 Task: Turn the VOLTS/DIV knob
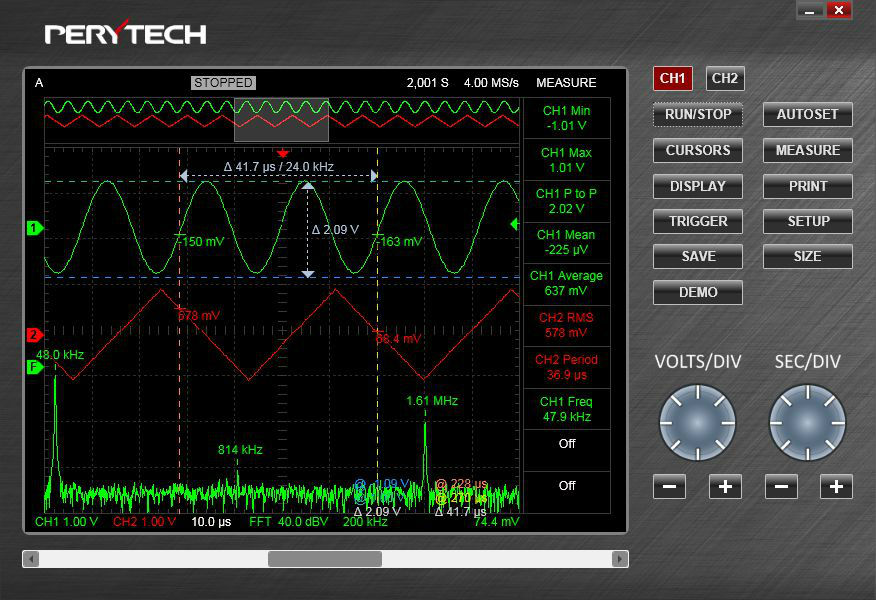pos(697,423)
